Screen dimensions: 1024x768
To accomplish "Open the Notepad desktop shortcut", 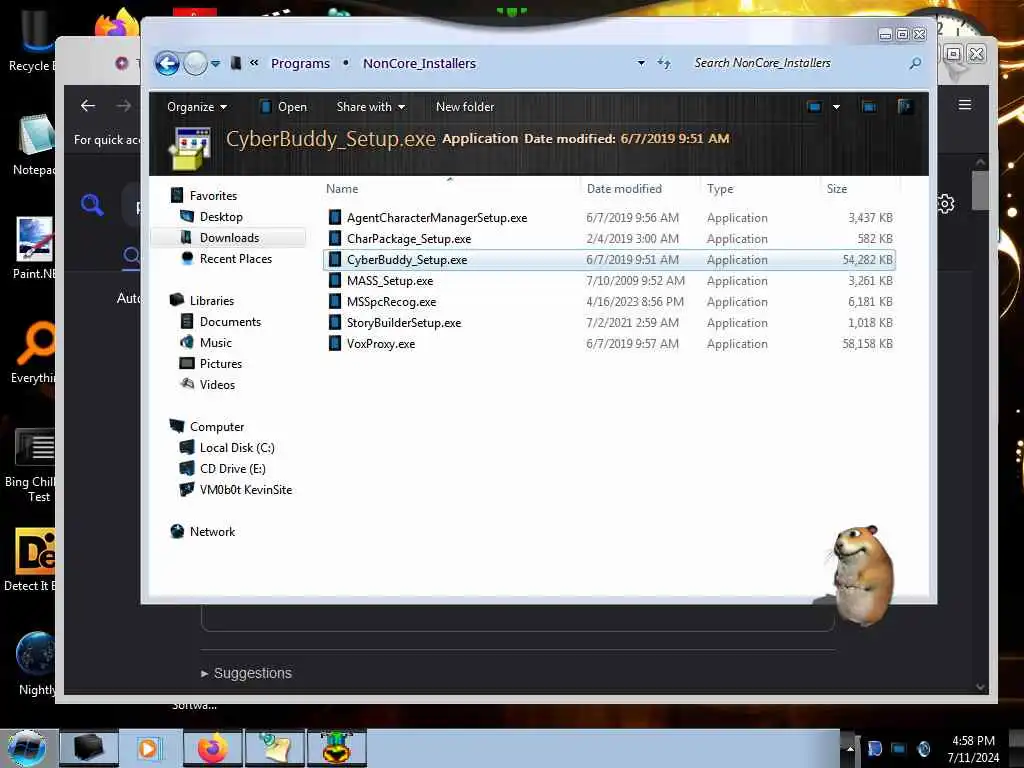I will pyautogui.click(x=33, y=145).
